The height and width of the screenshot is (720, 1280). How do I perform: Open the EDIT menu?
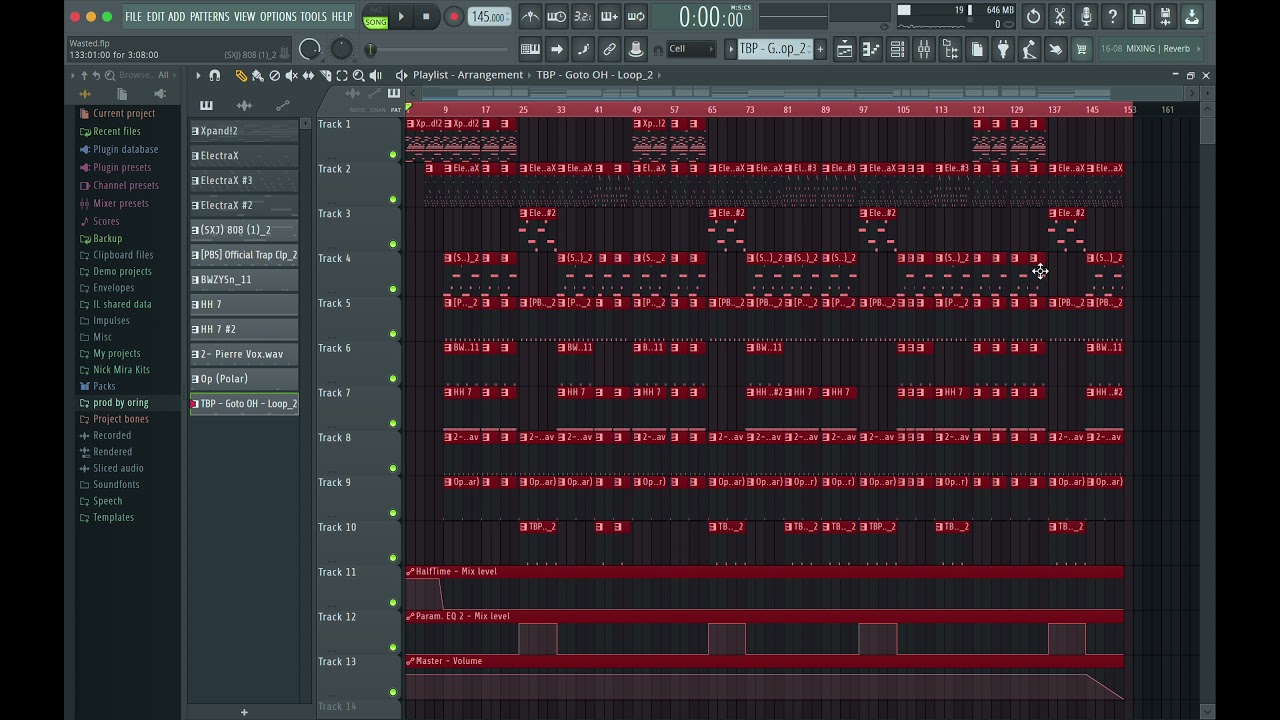click(156, 17)
